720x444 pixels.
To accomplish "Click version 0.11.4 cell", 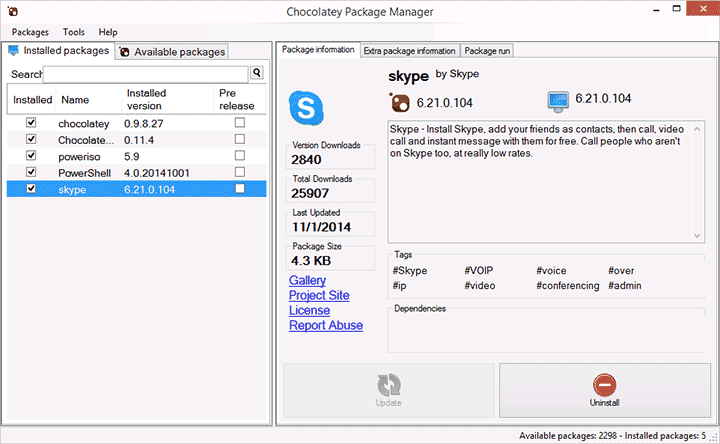I will click(139, 140).
